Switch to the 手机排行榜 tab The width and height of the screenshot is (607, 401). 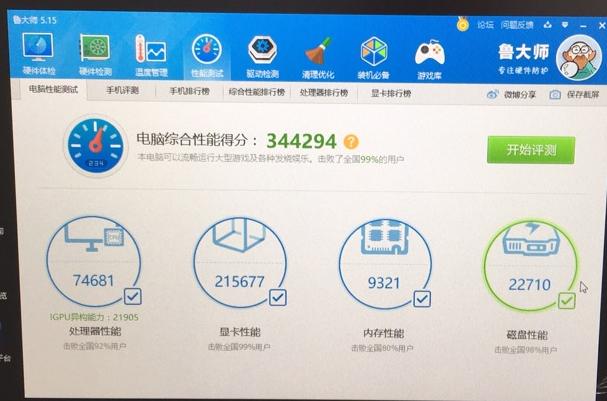(x=190, y=91)
